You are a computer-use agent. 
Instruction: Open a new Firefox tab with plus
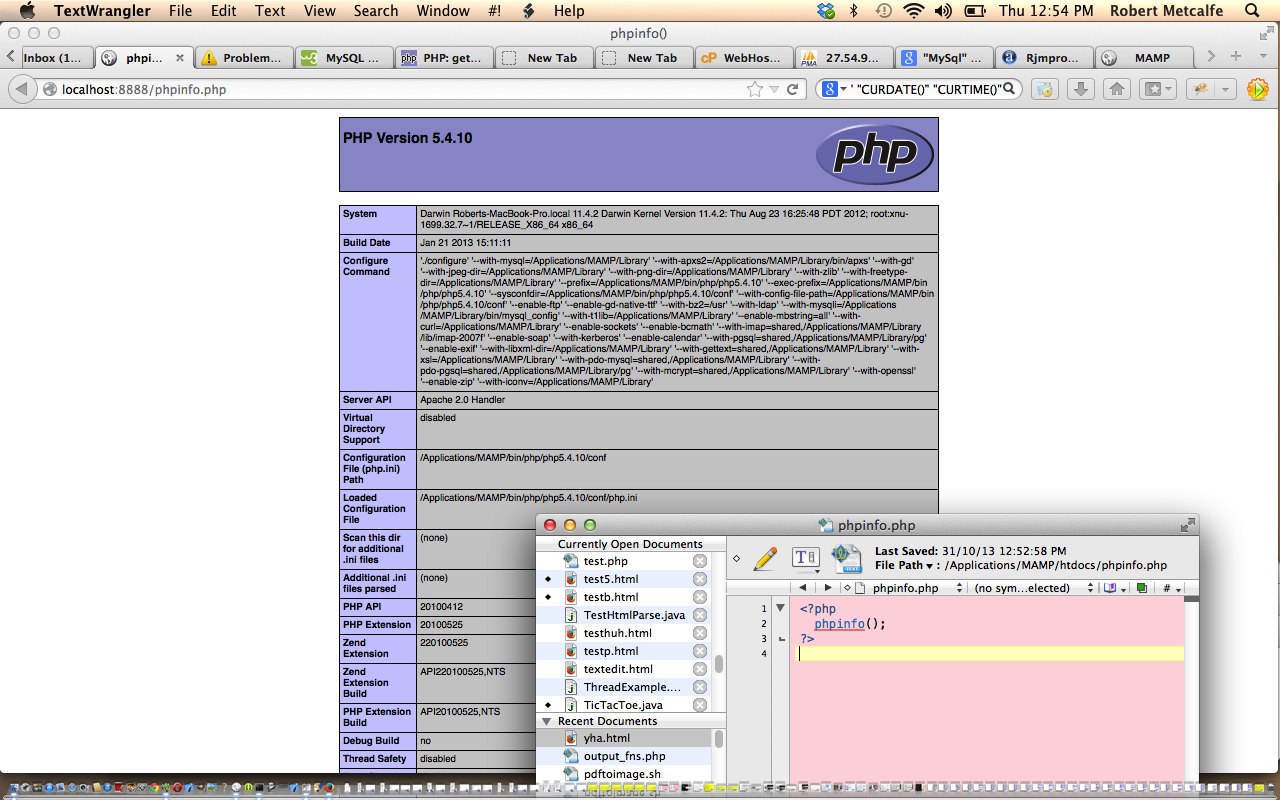pyautogui.click(x=1237, y=56)
